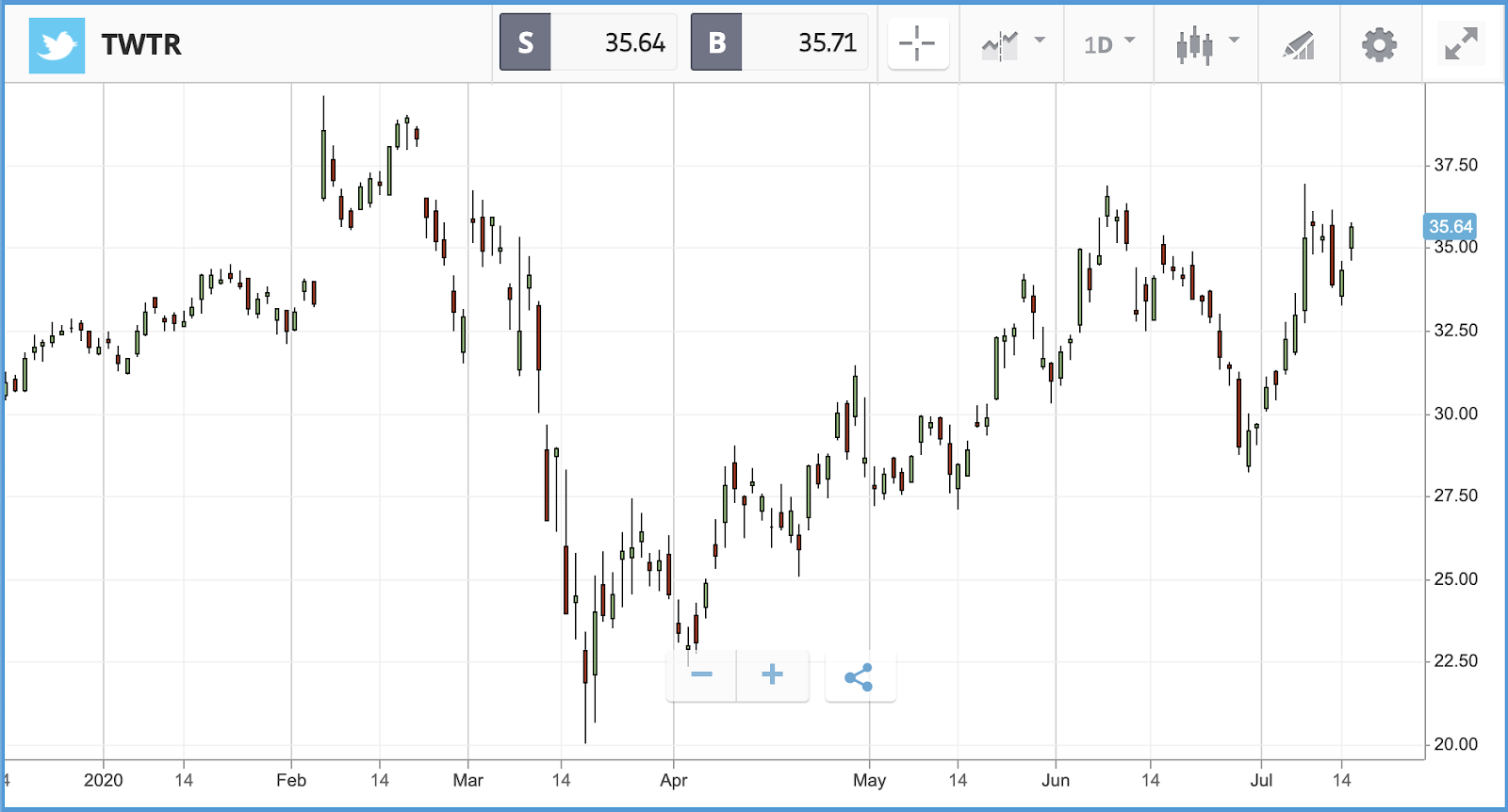
Task: Share the chart using share icon
Action: coord(860,676)
